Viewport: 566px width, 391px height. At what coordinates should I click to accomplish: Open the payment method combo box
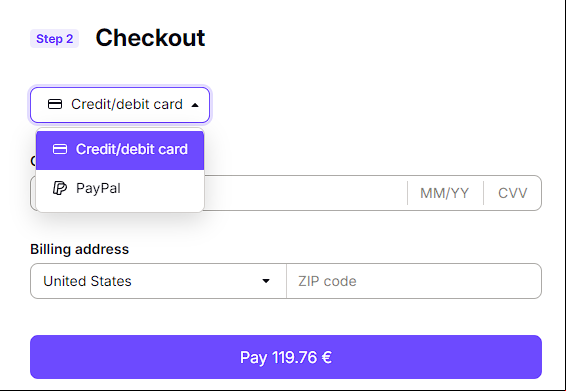point(120,105)
